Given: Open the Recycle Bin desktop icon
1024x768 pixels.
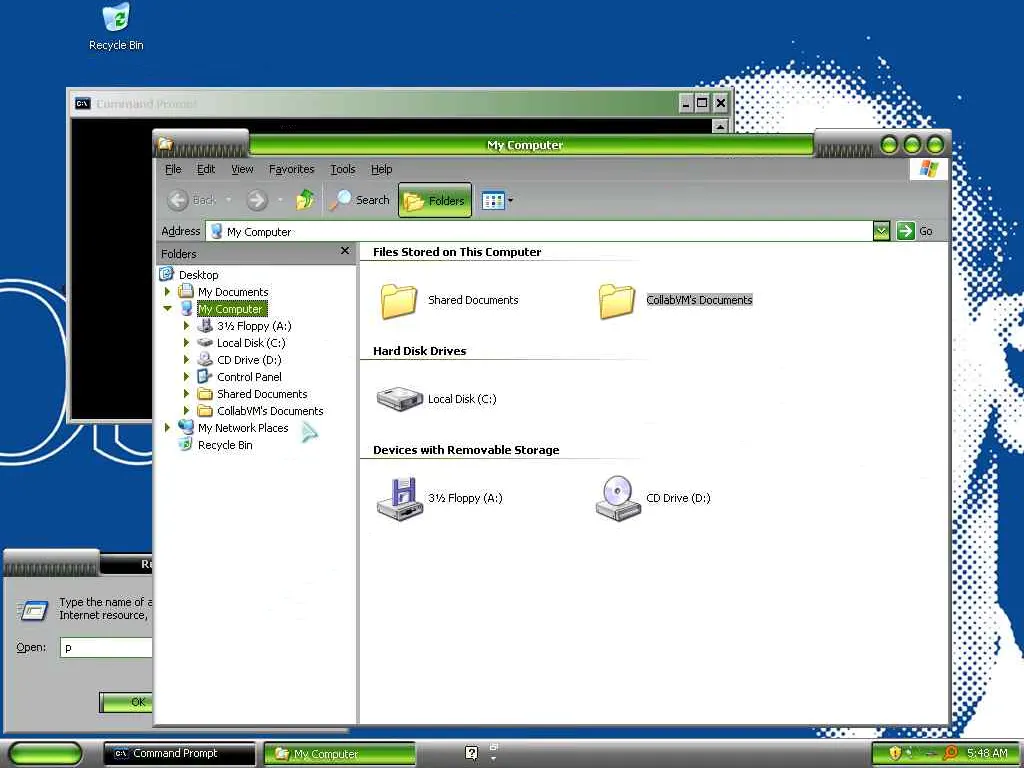Looking at the screenshot, I should 116,27.
